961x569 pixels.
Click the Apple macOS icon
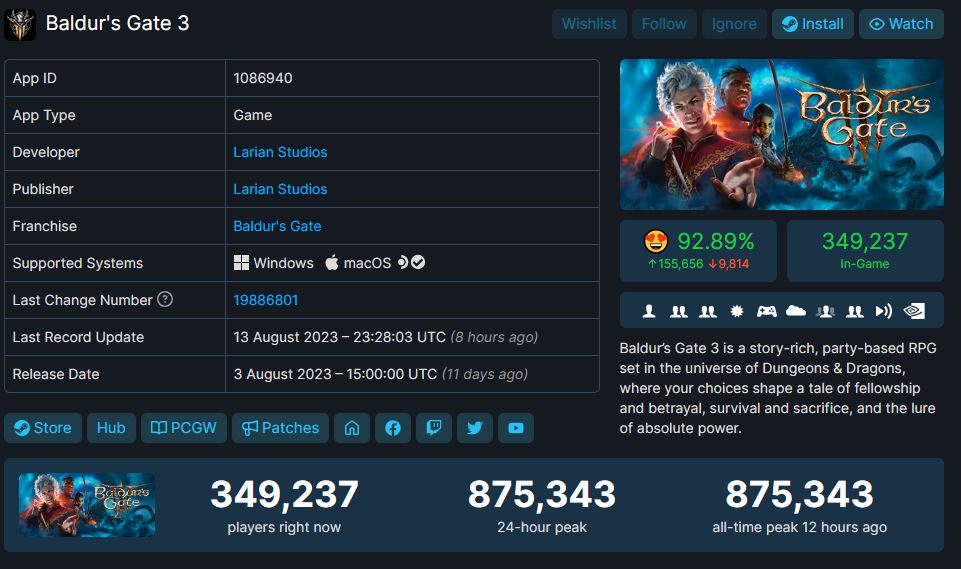coord(332,262)
